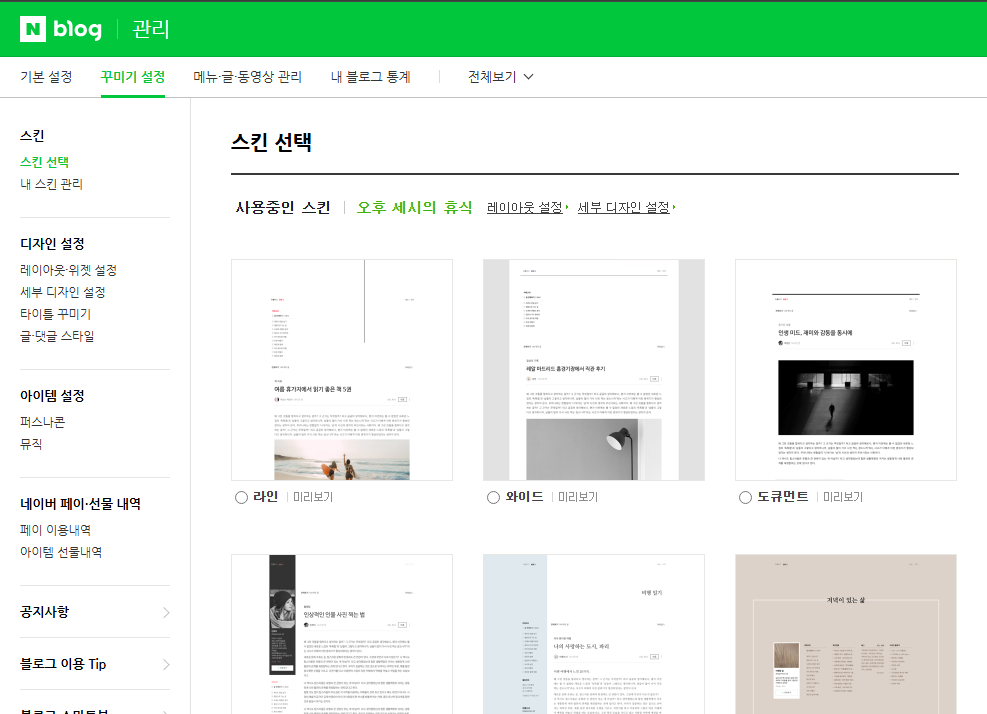Click the 와이드 skin name label

coord(524,497)
